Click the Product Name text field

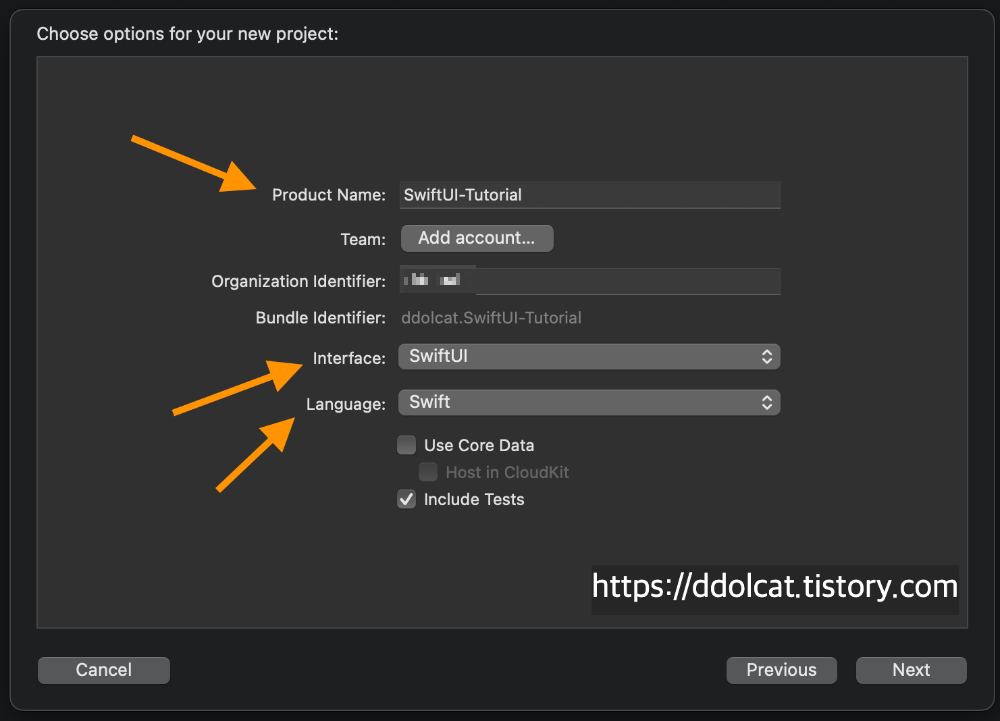[x=589, y=195]
